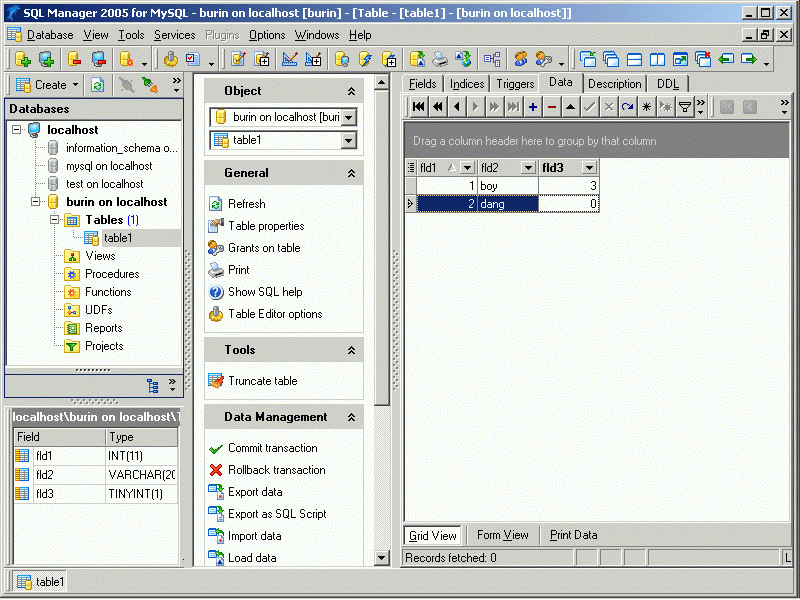Click the Table properties icon
Screen dimensions: 800x600
[x=216, y=226]
